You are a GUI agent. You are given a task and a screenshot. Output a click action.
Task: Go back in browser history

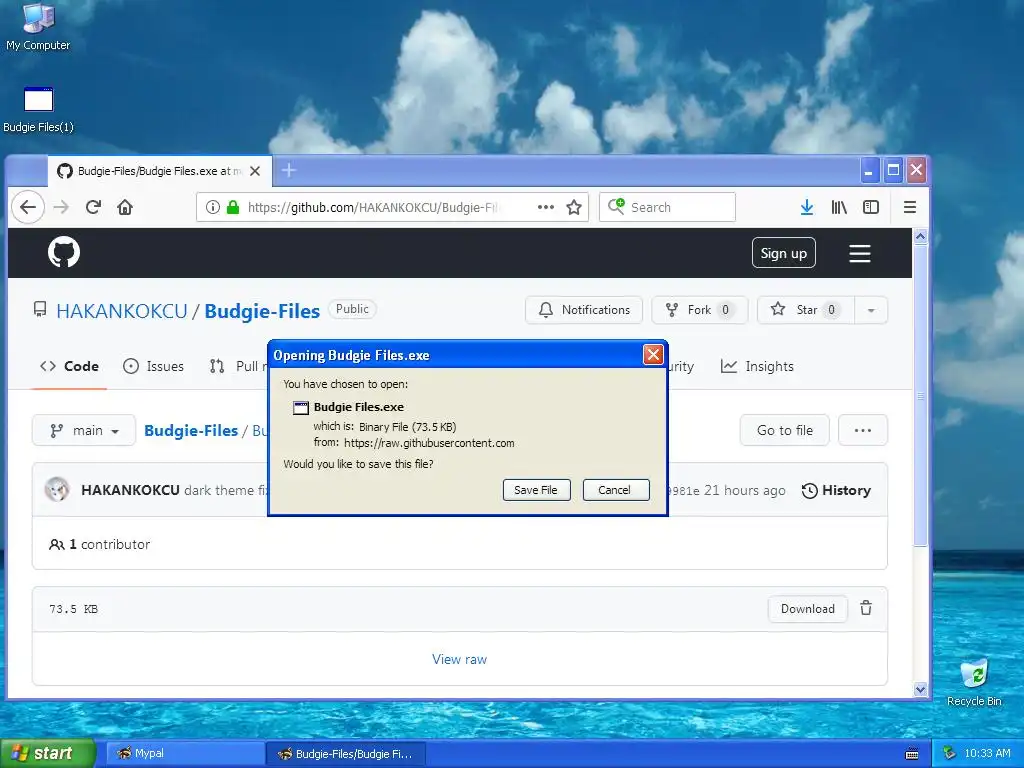pos(27,208)
